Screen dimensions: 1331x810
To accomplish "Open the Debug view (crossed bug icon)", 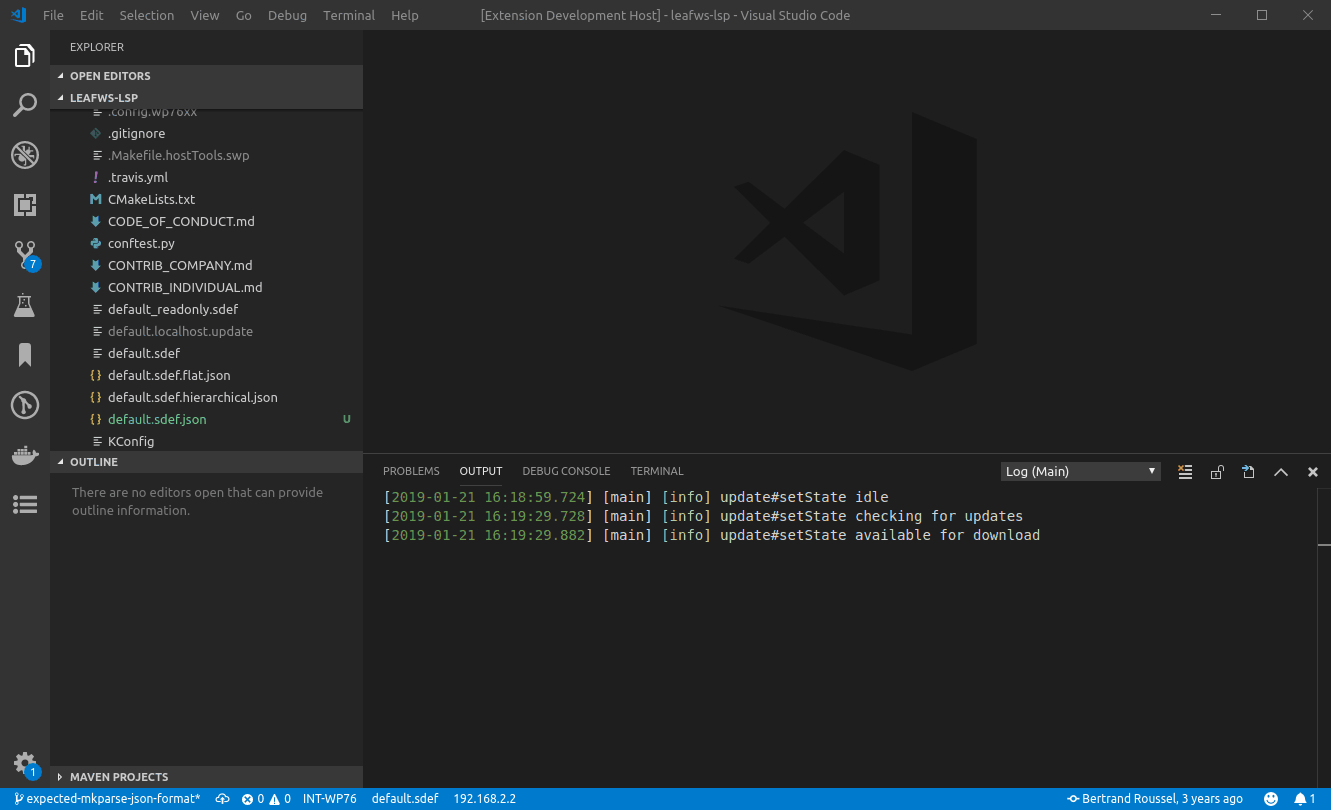I will [x=25, y=155].
